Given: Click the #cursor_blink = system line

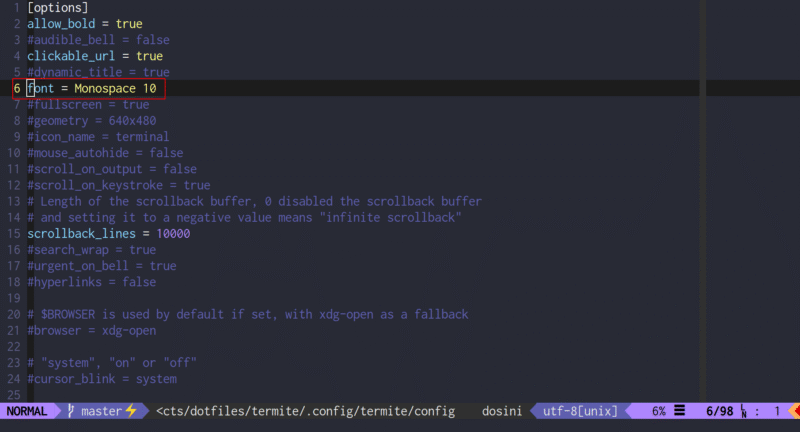Looking at the screenshot, I should pos(102,379).
